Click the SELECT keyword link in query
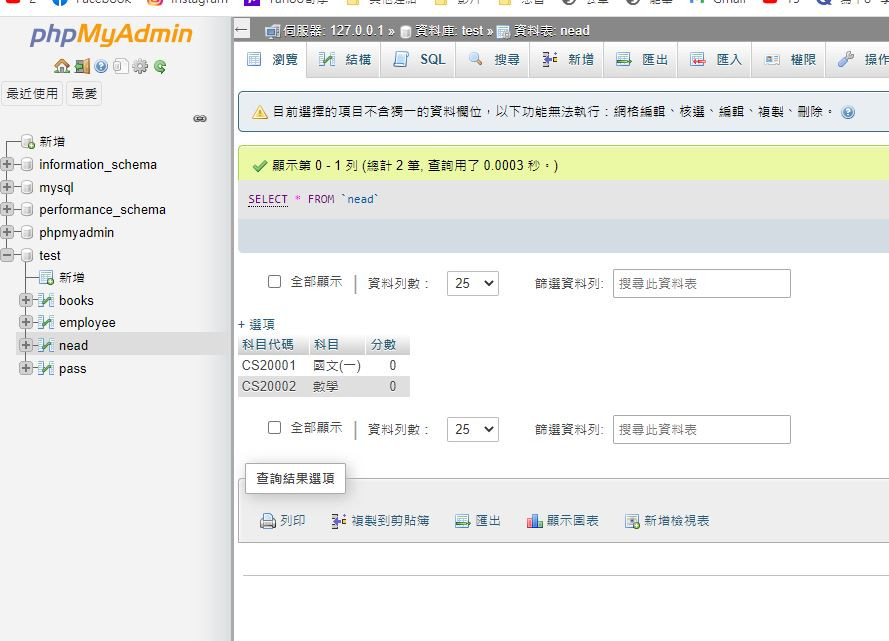The width and height of the screenshot is (889, 641). pos(268,199)
